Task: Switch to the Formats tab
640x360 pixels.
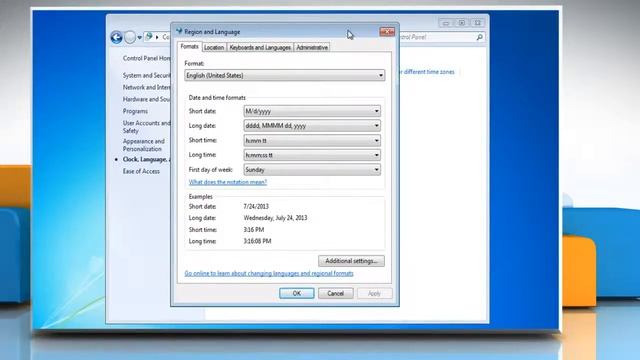Action: tap(189, 47)
